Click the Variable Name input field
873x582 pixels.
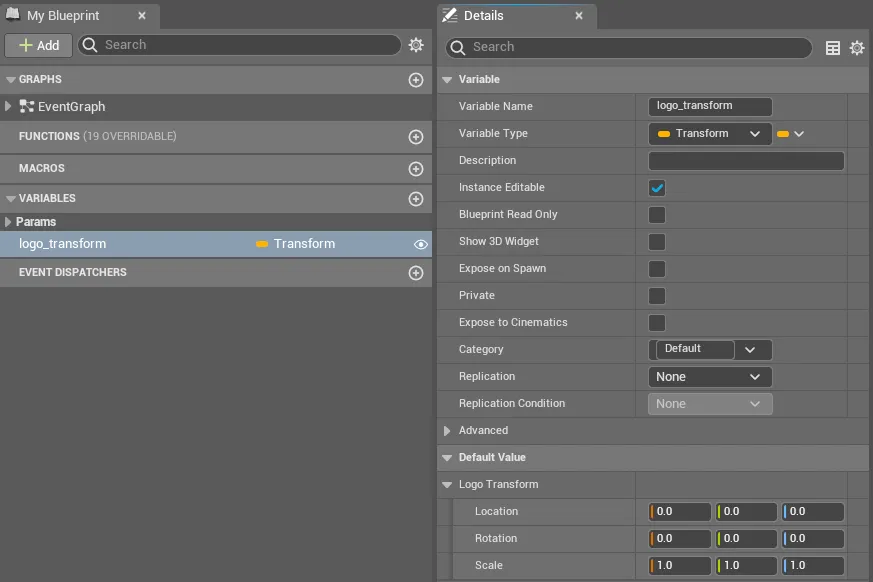tap(710, 106)
